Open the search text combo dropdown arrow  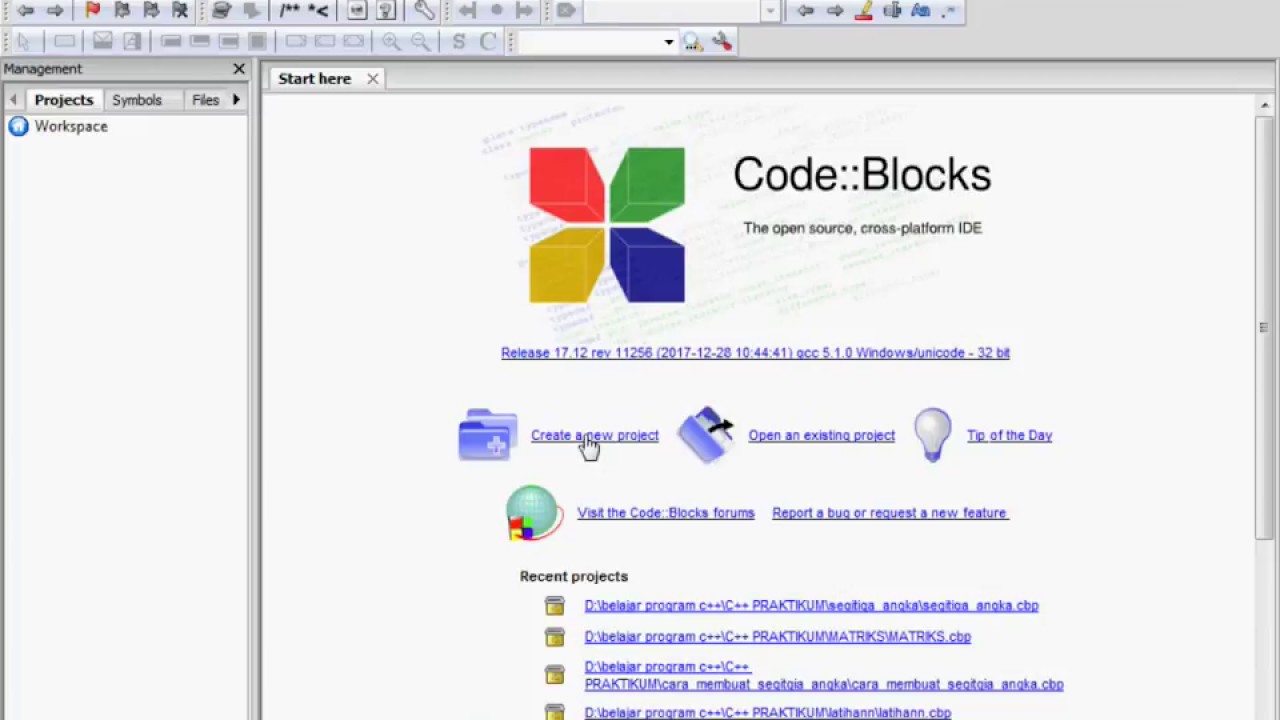(x=668, y=42)
